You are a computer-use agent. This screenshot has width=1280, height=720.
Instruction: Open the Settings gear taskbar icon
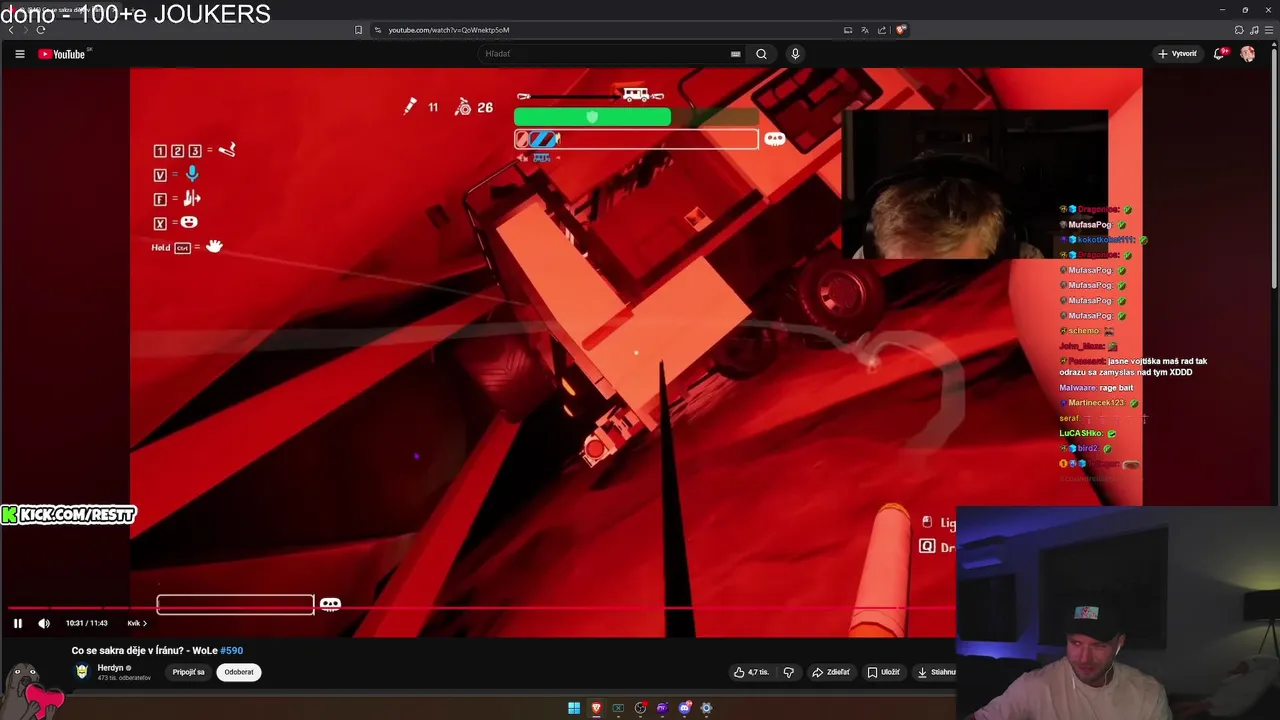(x=706, y=708)
